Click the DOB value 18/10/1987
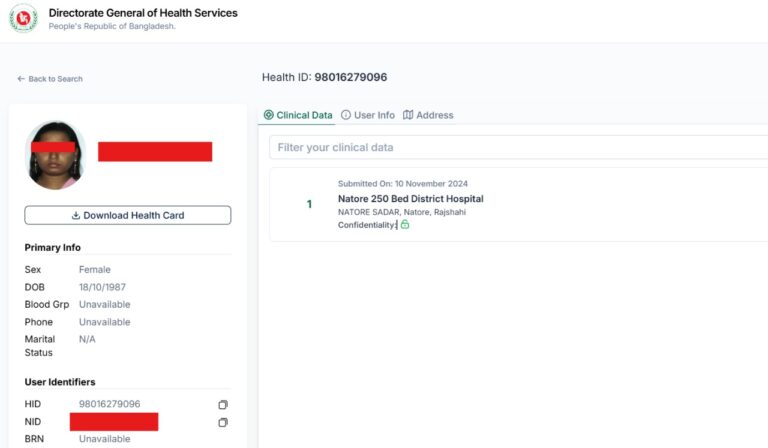Image resolution: width=768 pixels, height=448 pixels. pos(104,287)
